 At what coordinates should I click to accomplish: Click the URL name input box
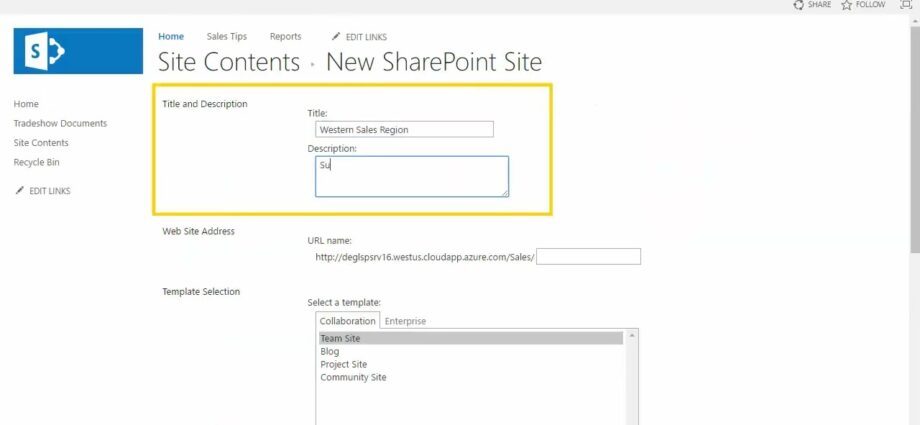pyautogui.click(x=588, y=257)
